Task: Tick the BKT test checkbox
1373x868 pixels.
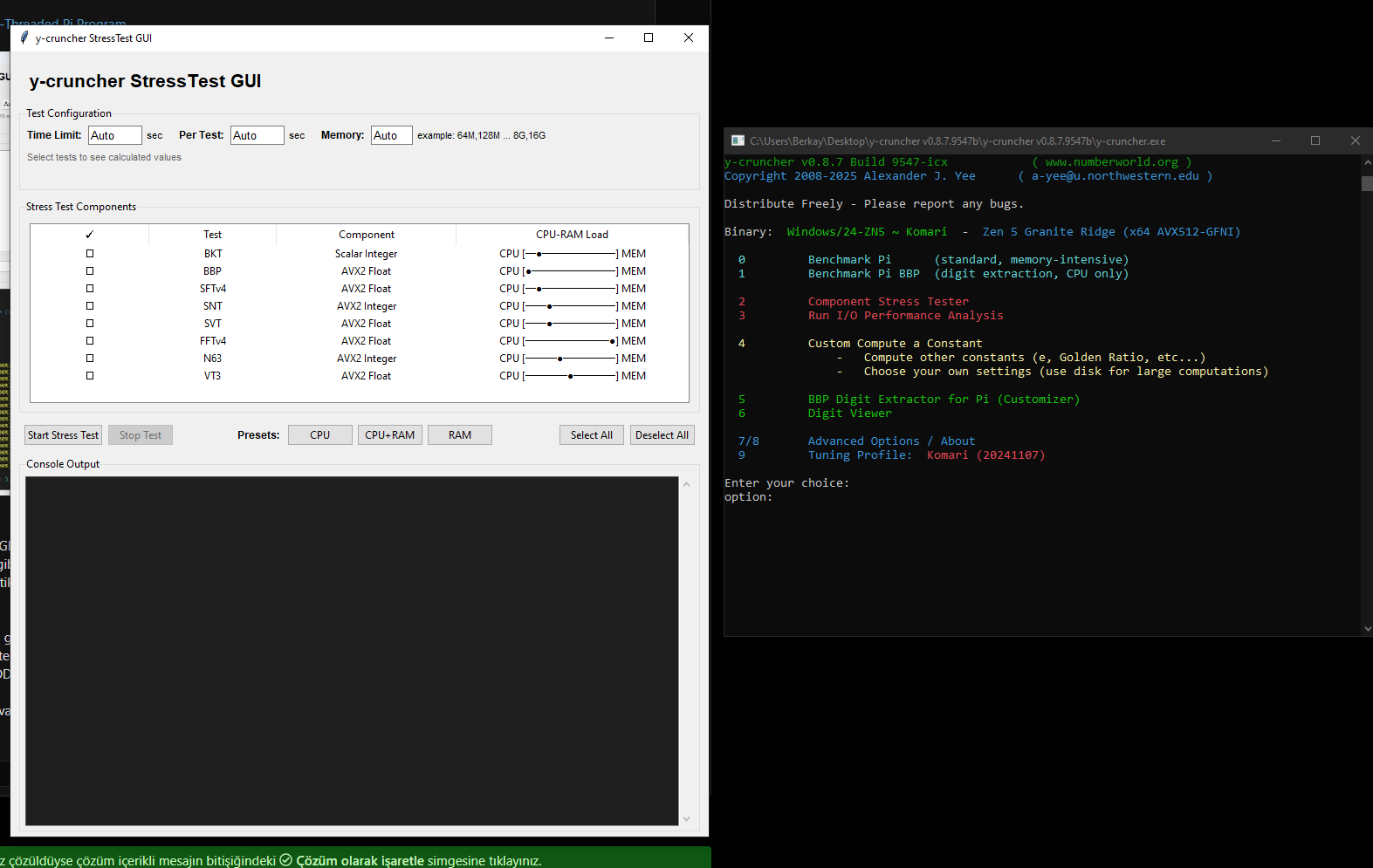Action: pos(90,254)
